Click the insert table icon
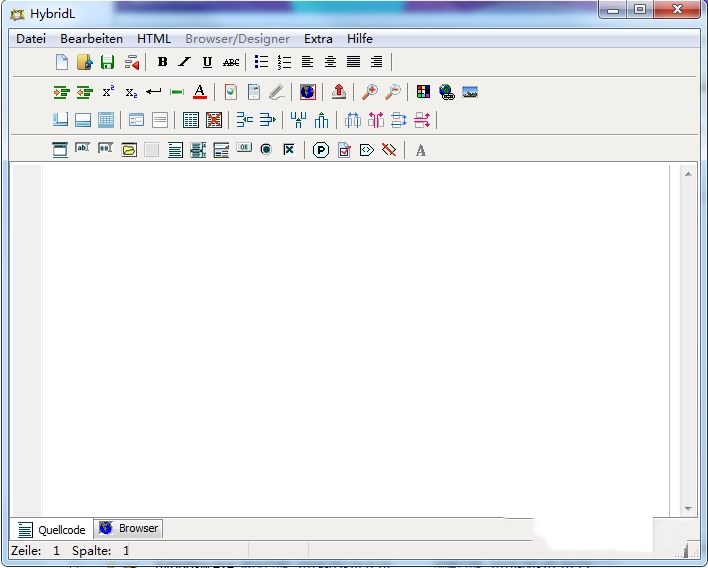Image resolution: width=708 pixels, height=568 pixels. 191,120
